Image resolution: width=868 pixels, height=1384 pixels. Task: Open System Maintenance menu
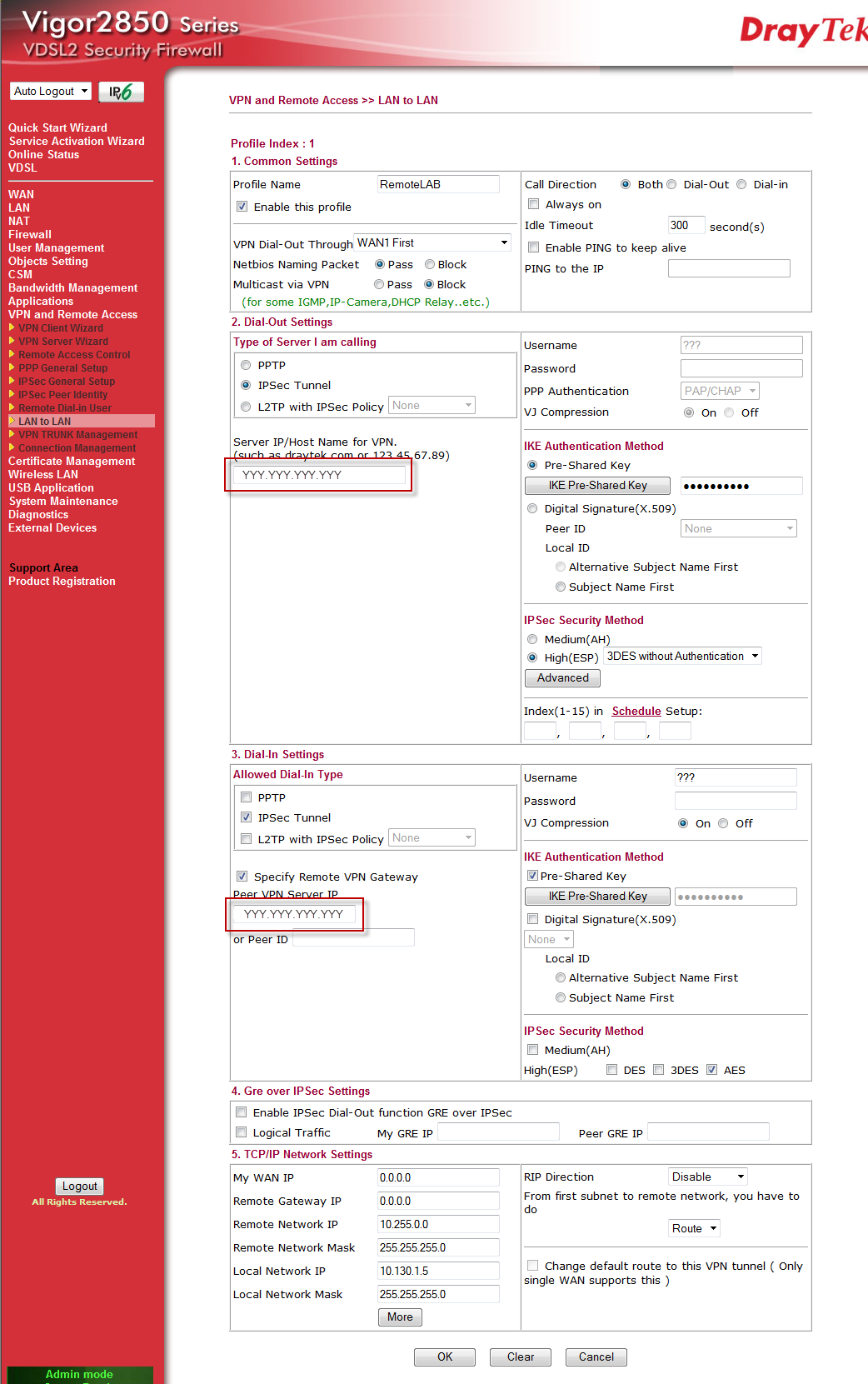click(63, 501)
